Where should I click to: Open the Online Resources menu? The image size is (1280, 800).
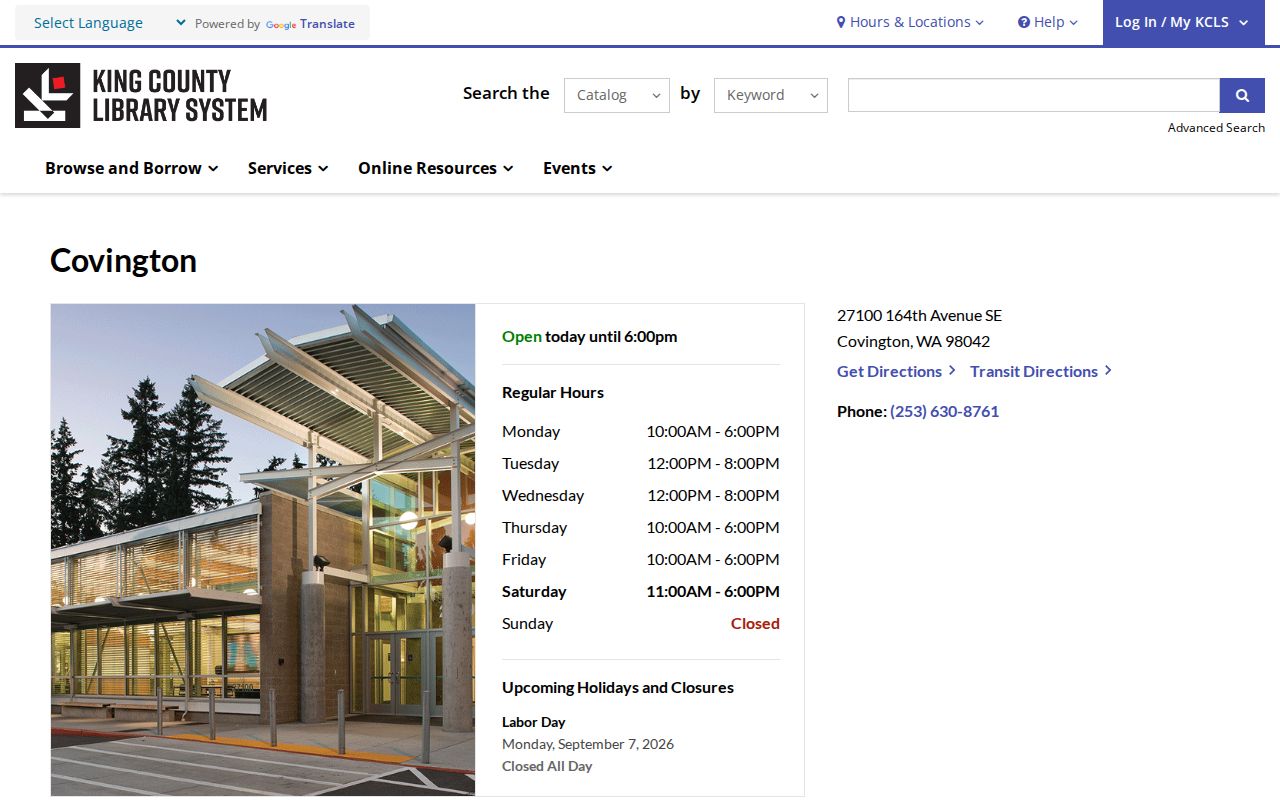tap(436, 168)
